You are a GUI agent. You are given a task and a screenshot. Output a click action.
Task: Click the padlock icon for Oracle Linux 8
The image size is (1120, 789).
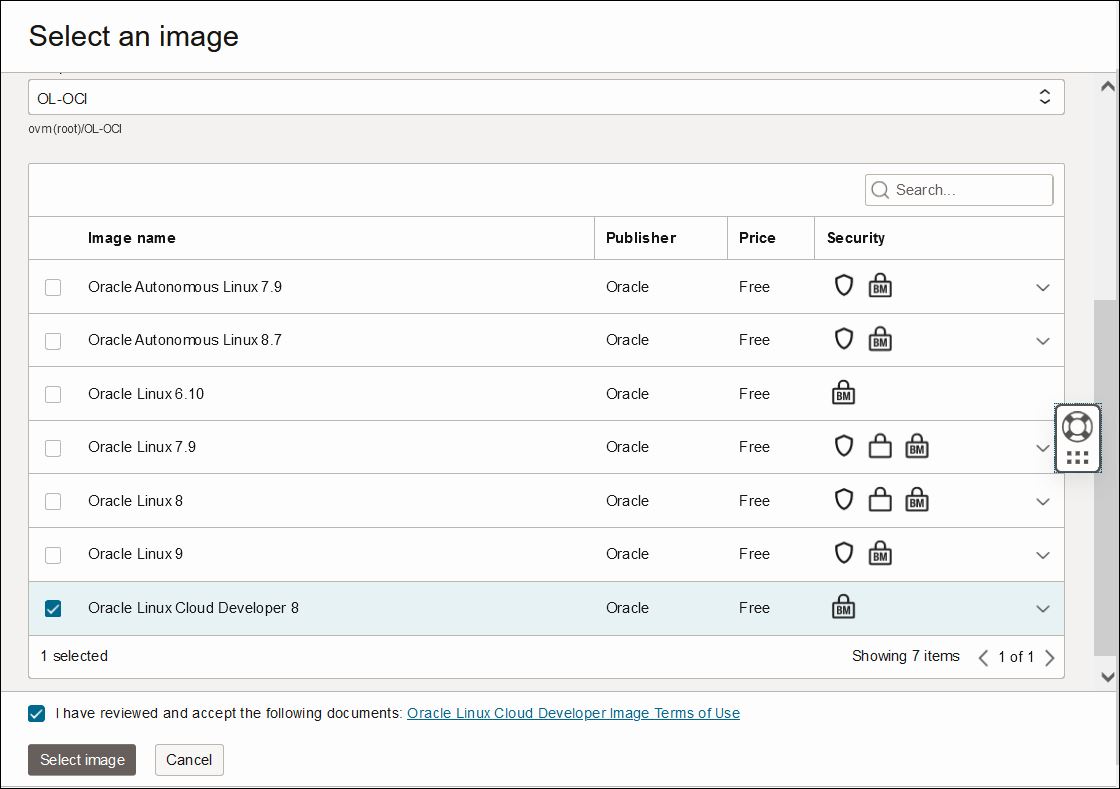[x=880, y=499]
